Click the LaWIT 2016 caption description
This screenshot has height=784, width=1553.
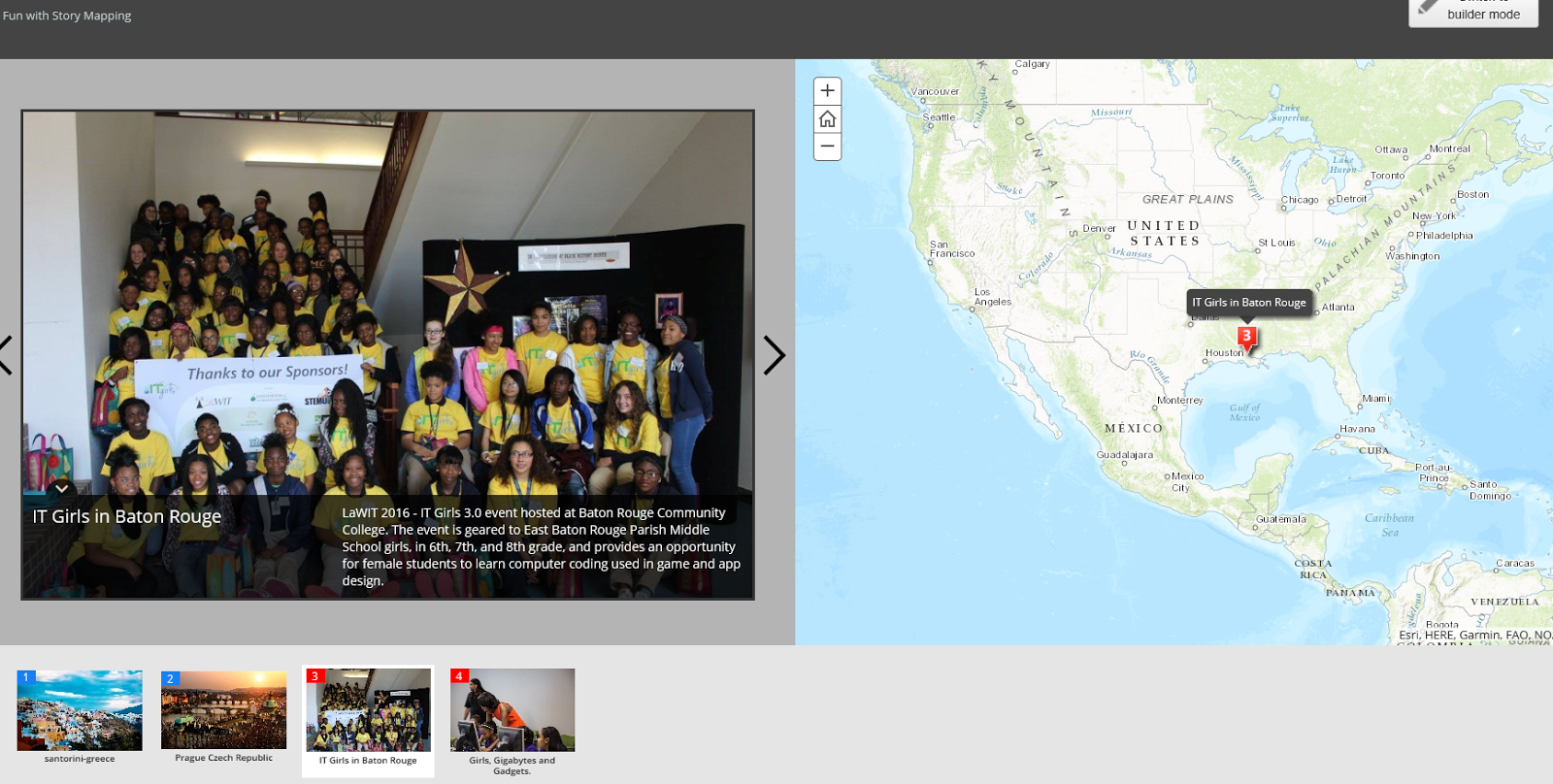click(541, 546)
